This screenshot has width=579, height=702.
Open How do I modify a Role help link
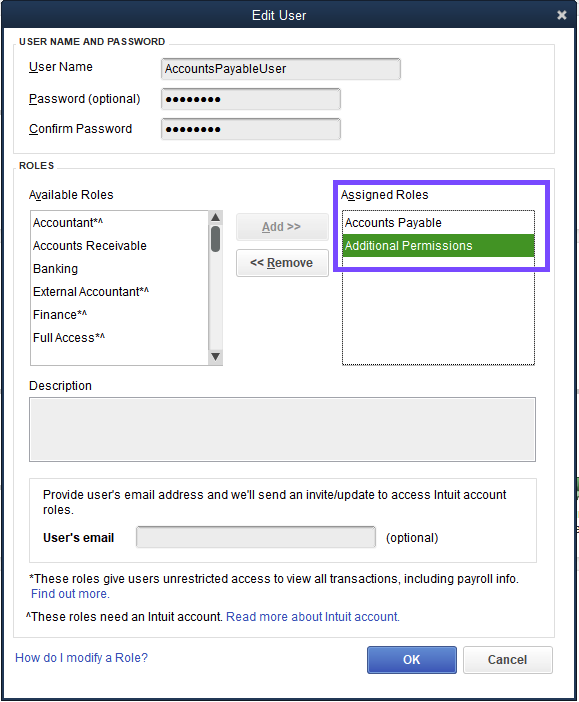(81, 658)
